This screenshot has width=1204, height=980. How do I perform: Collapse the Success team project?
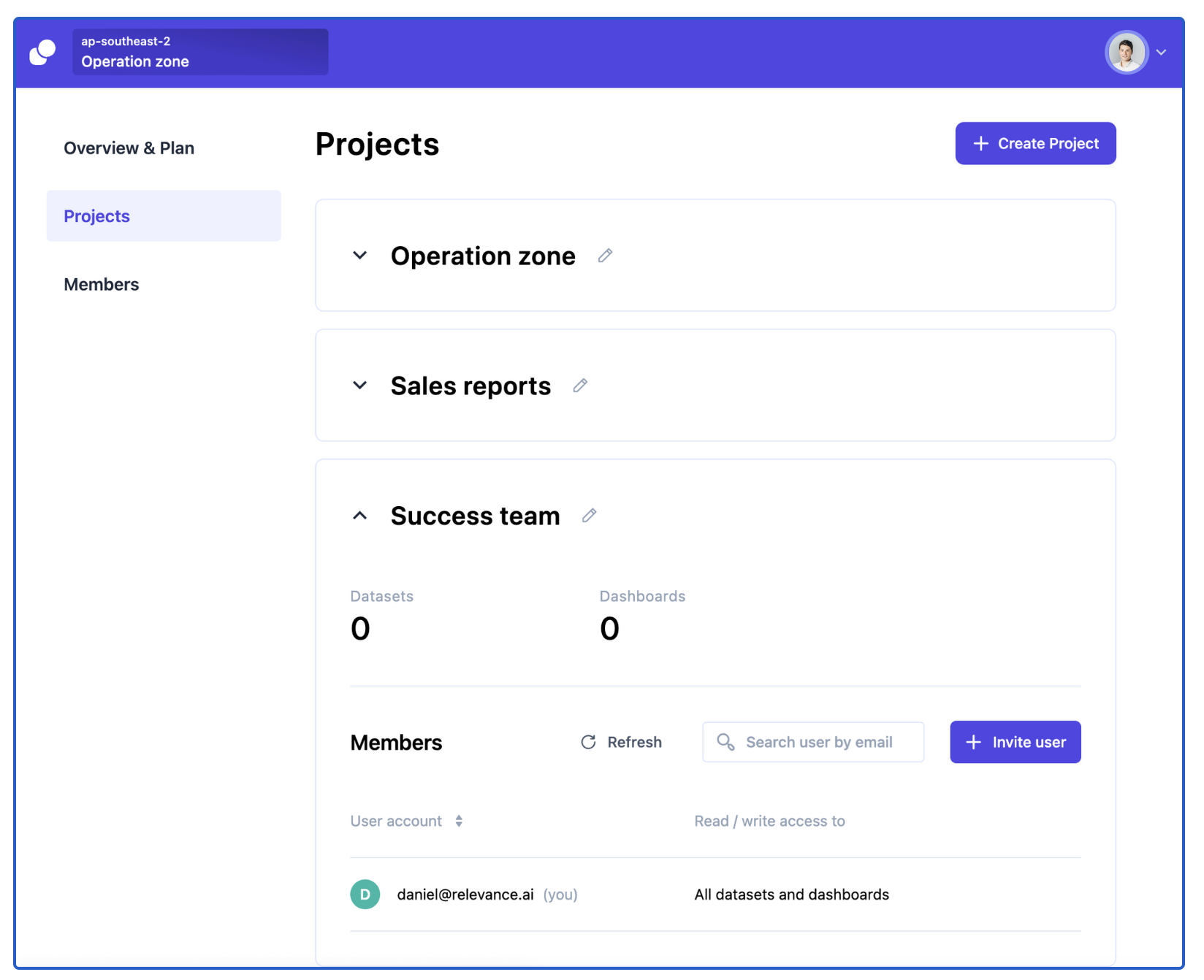pyautogui.click(x=359, y=516)
